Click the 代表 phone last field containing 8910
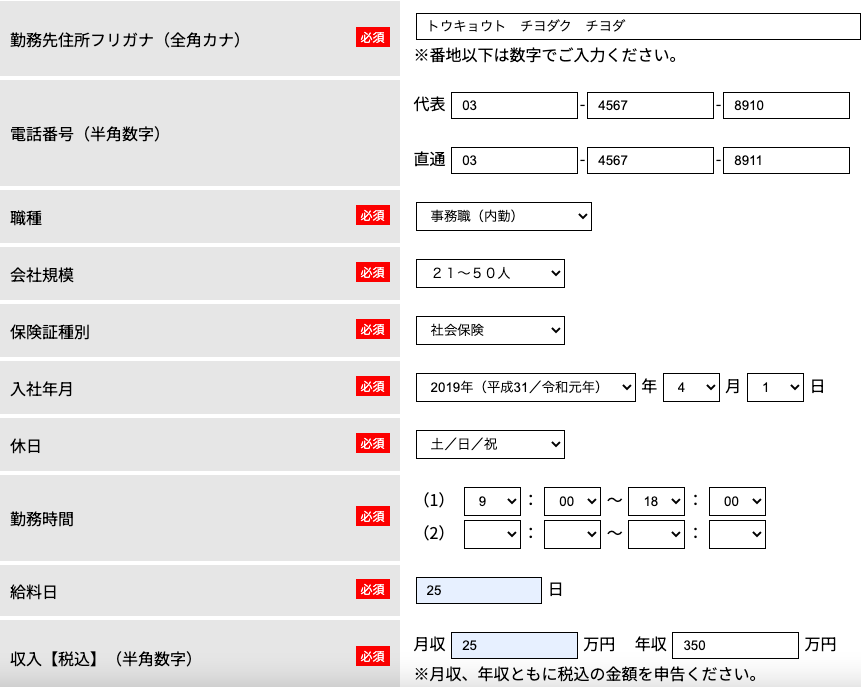 pos(786,105)
